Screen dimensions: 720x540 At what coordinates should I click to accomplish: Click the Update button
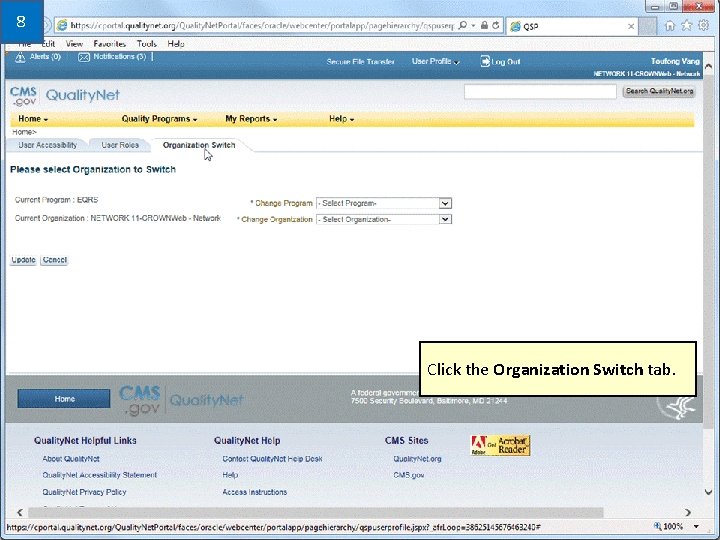pos(23,260)
